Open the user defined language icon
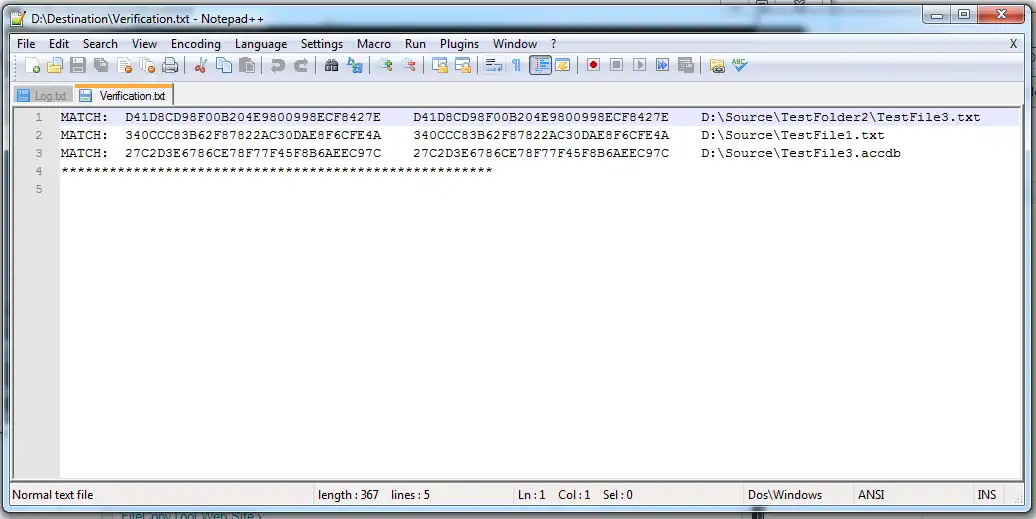 click(x=563, y=65)
